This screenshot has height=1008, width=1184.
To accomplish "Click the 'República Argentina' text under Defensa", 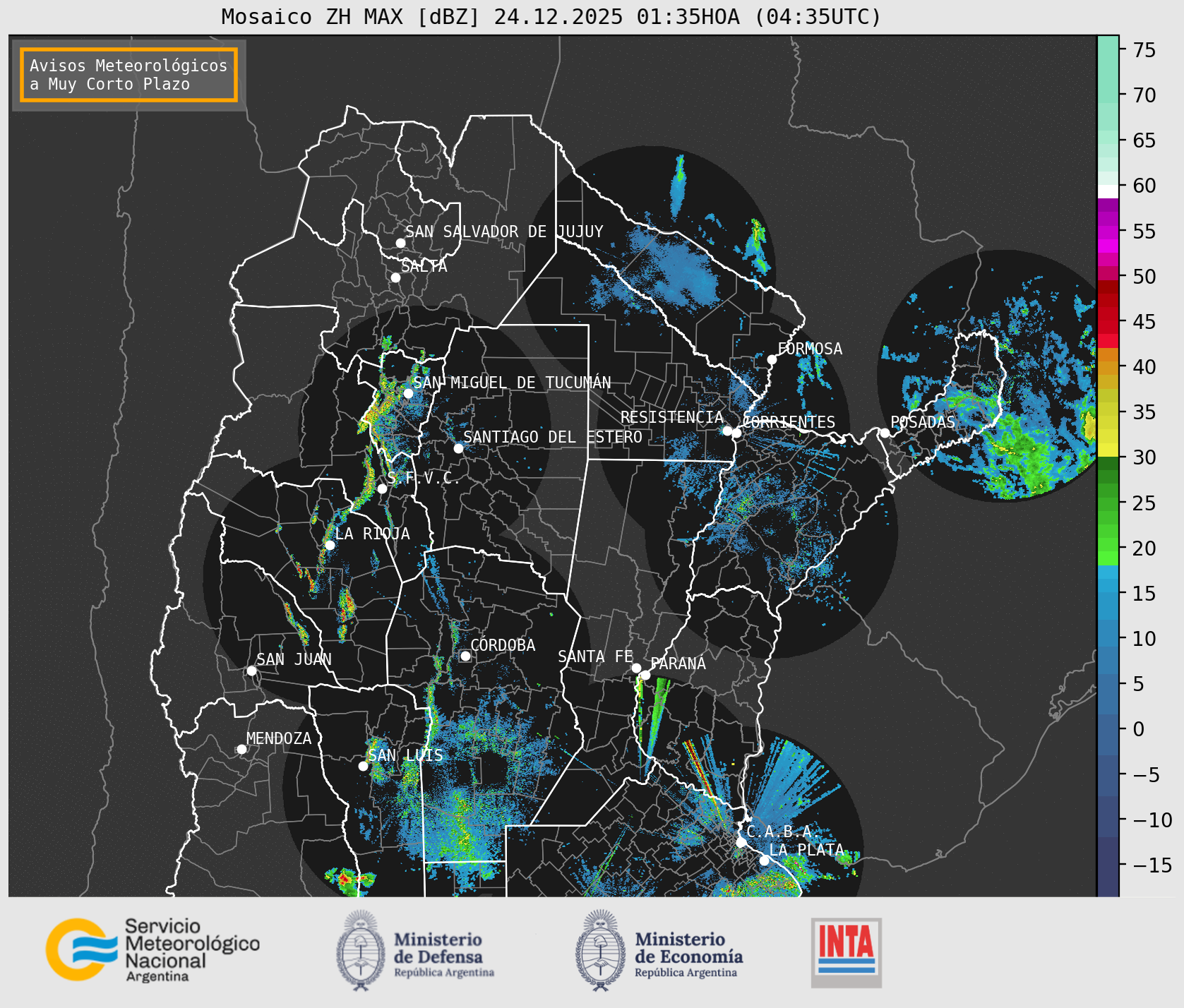I will tap(444, 973).
